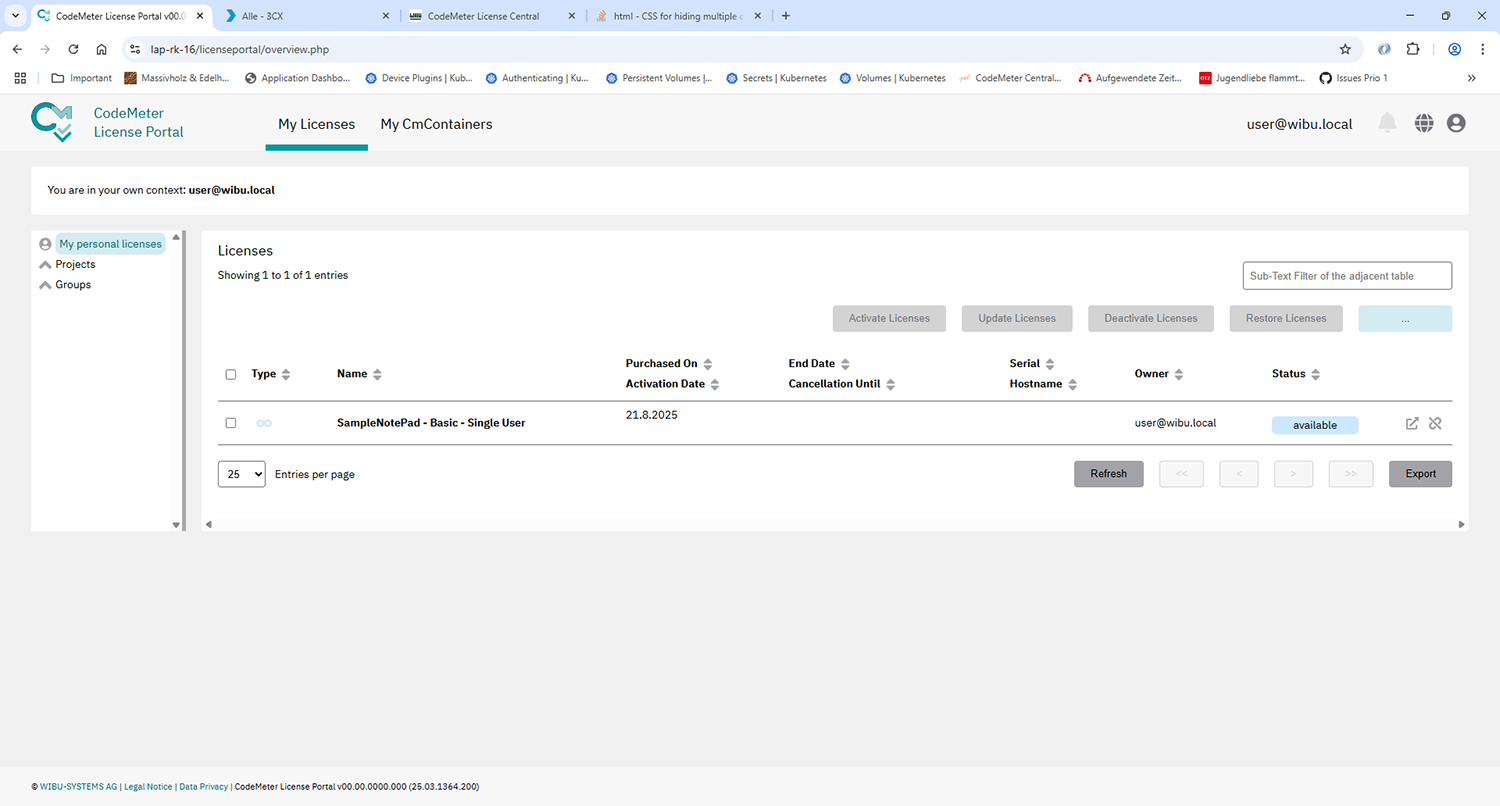
Task: Open a new browser tab
Action: tap(785, 16)
